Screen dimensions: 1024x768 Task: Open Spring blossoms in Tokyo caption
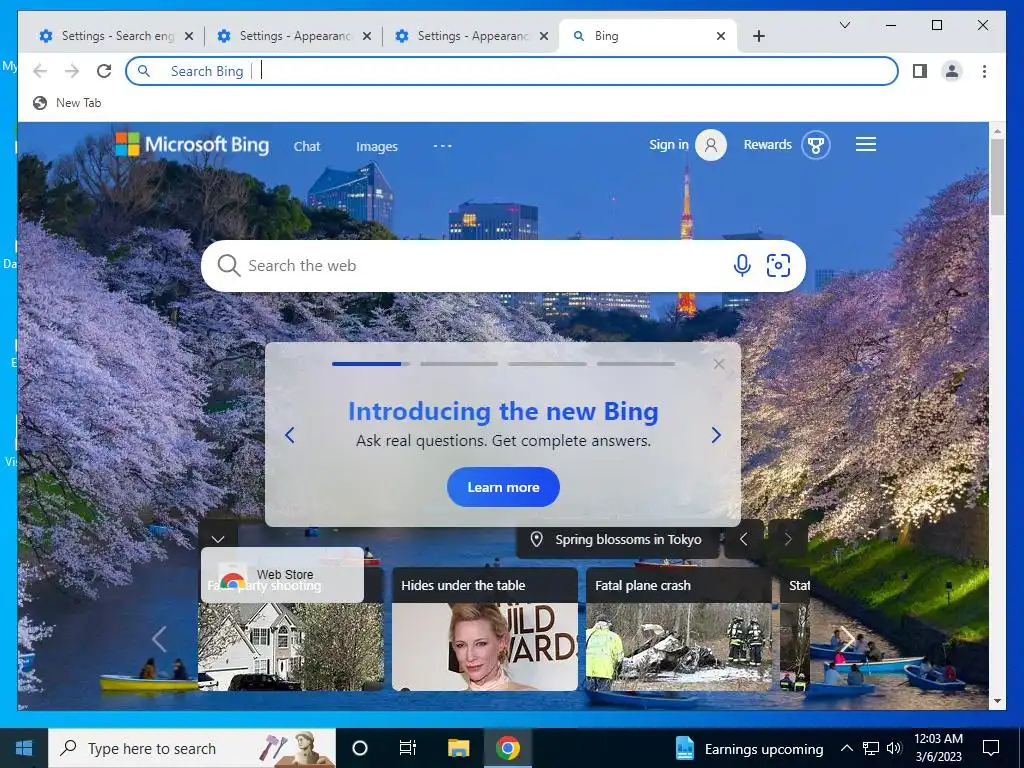click(x=628, y=539)
